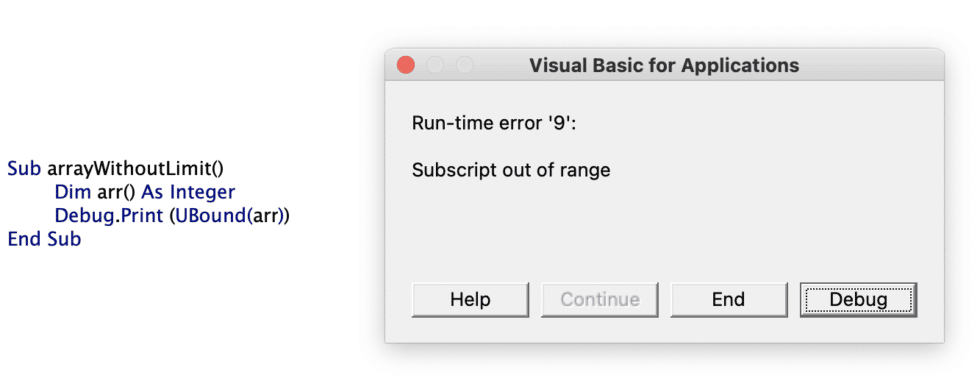Close the dialog with the red button
The height and width of the screenshot is (378, 980).
click(x=406, y=65)
